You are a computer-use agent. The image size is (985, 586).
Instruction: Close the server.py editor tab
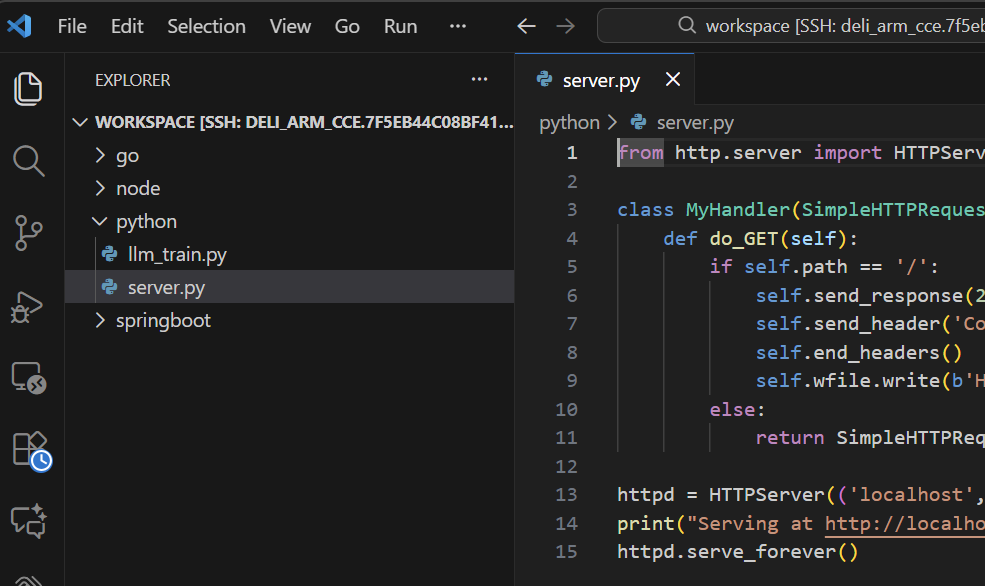(673, 80)
